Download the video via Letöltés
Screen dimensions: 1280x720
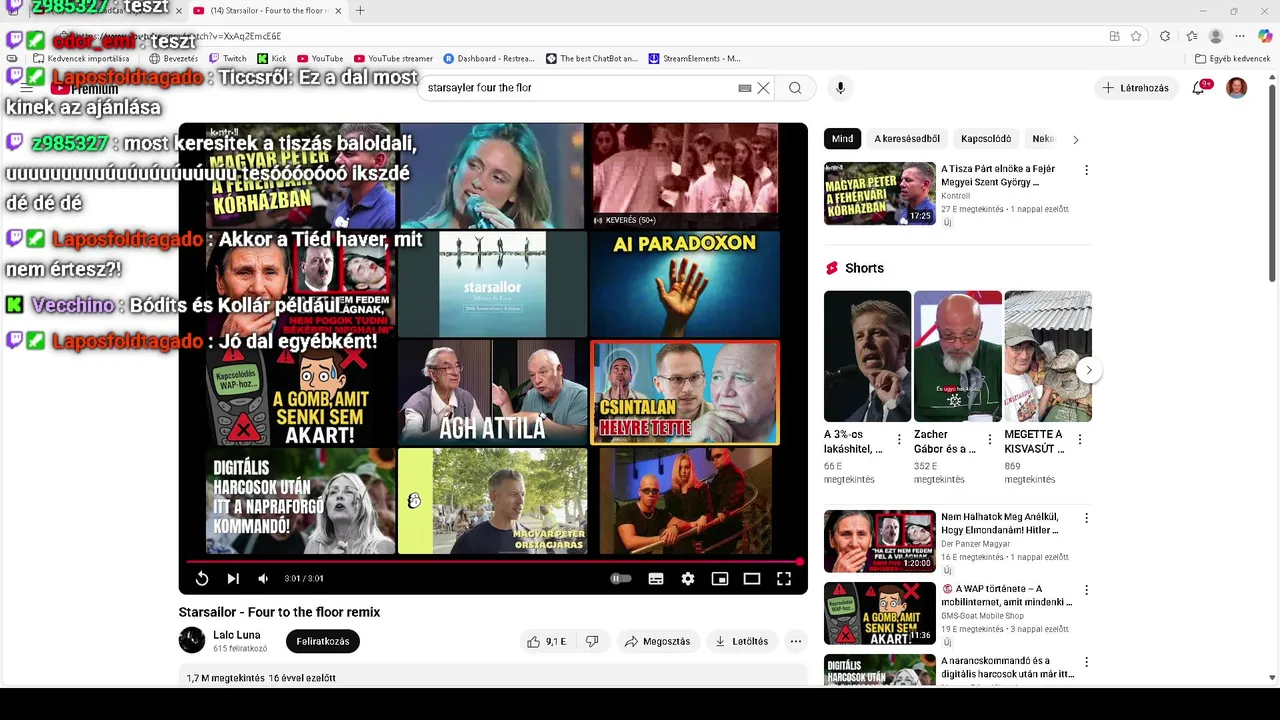[741, 641]
